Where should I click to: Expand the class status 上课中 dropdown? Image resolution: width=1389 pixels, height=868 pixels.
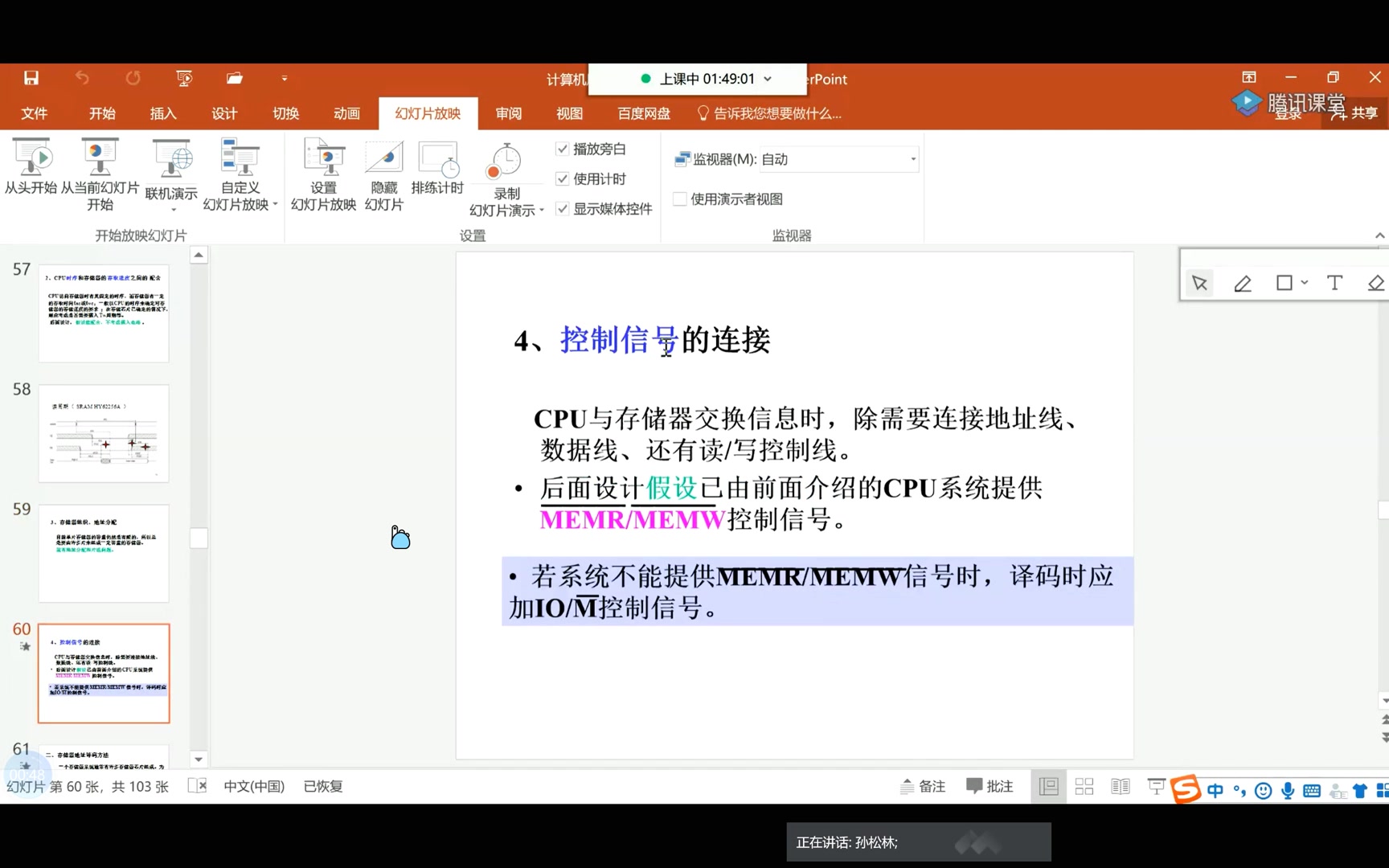point(768,79)
